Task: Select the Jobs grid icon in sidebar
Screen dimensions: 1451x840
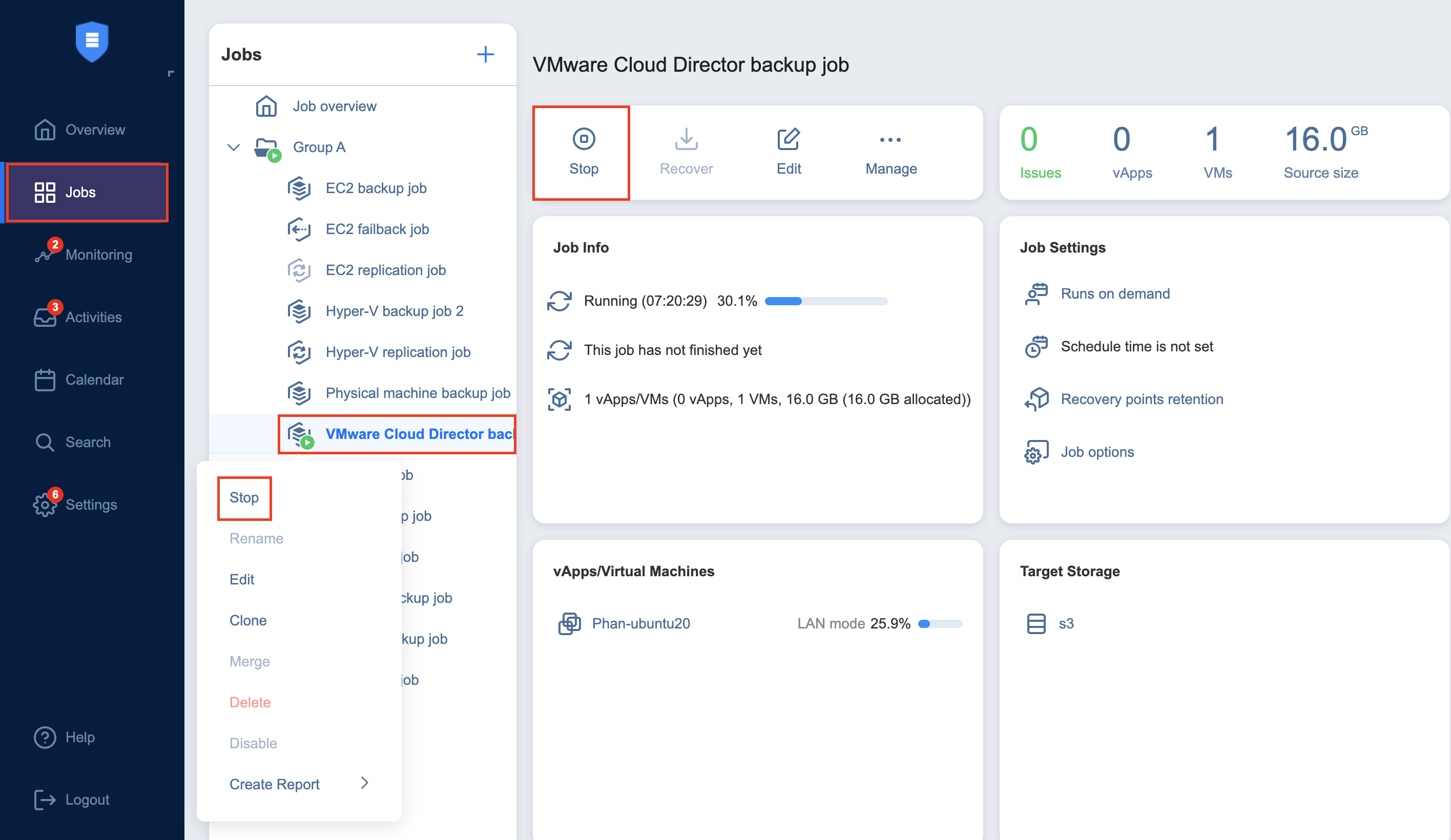Action: [45, 192]
